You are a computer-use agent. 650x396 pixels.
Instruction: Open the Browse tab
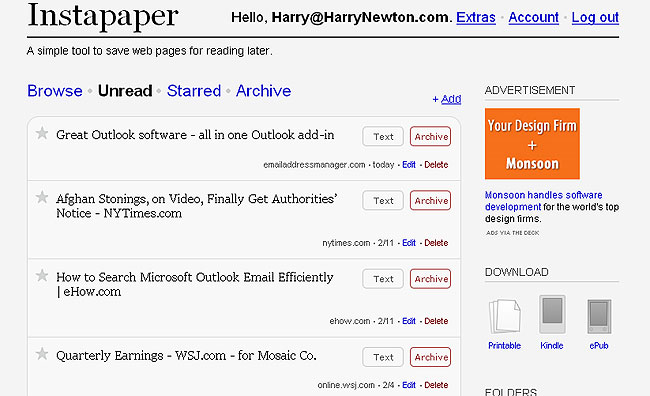[x=55, y=91]
